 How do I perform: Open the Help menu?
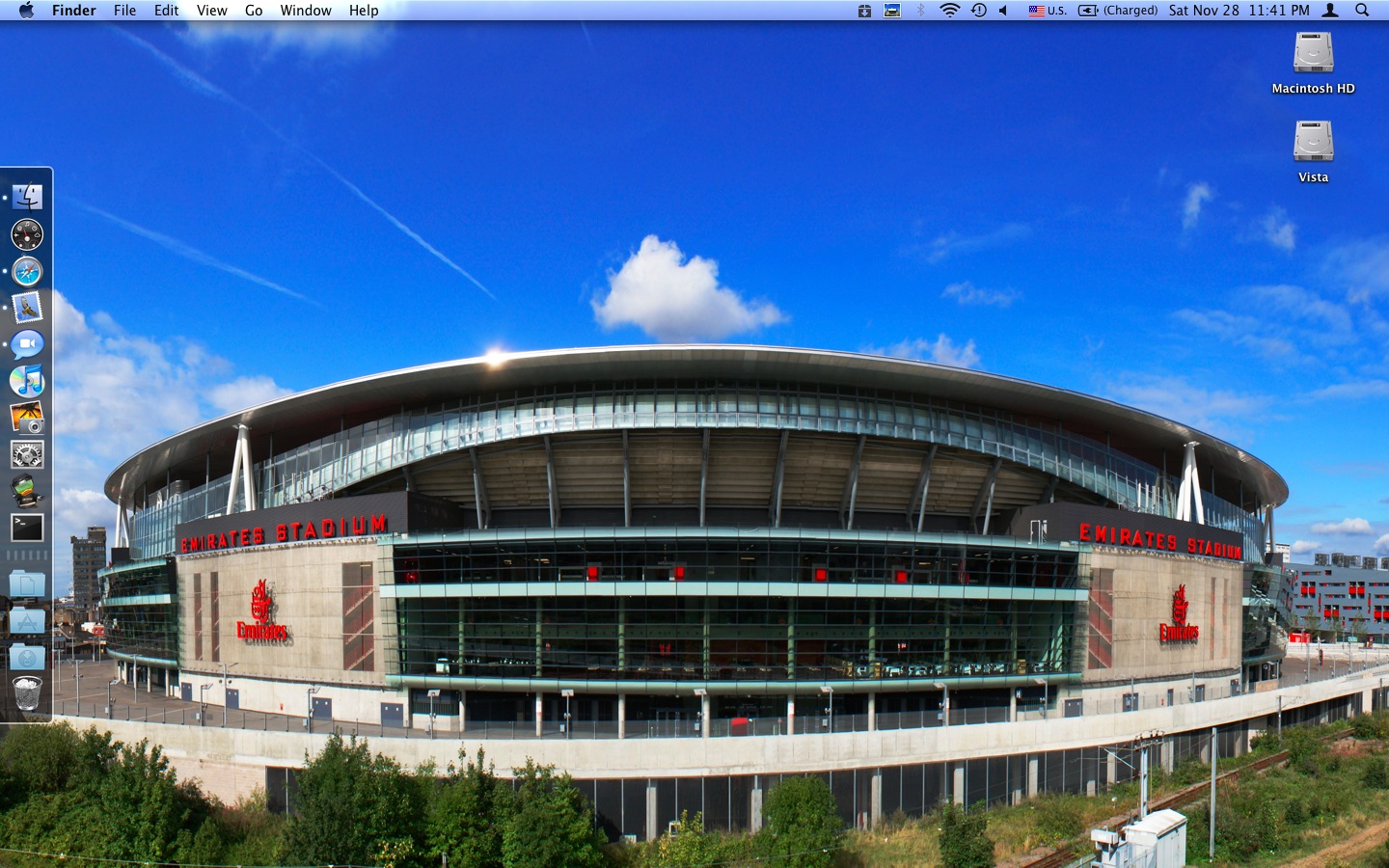point(364,10)
